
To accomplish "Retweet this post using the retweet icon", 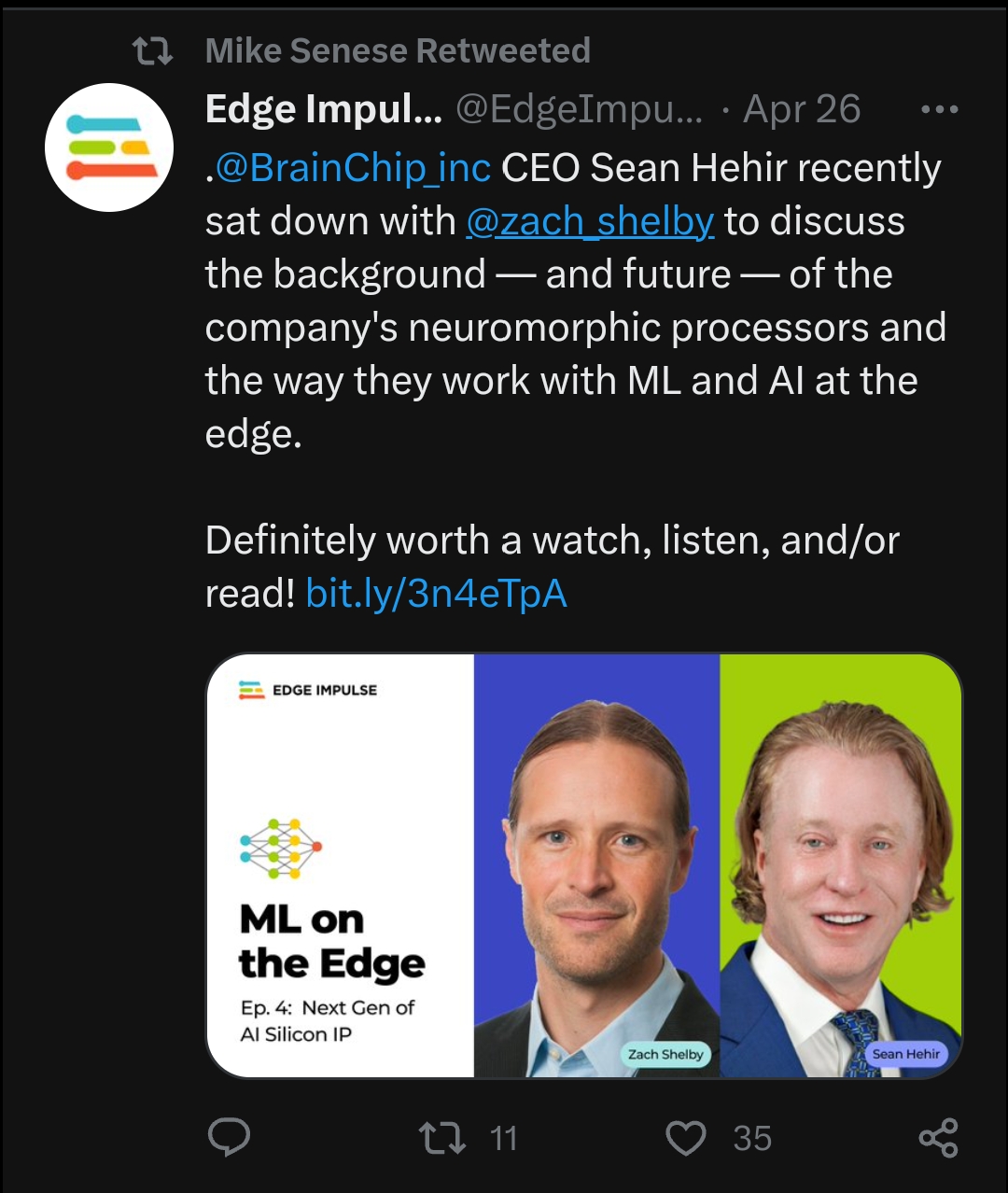I will pyautogui.click(x=442, y=1138).
